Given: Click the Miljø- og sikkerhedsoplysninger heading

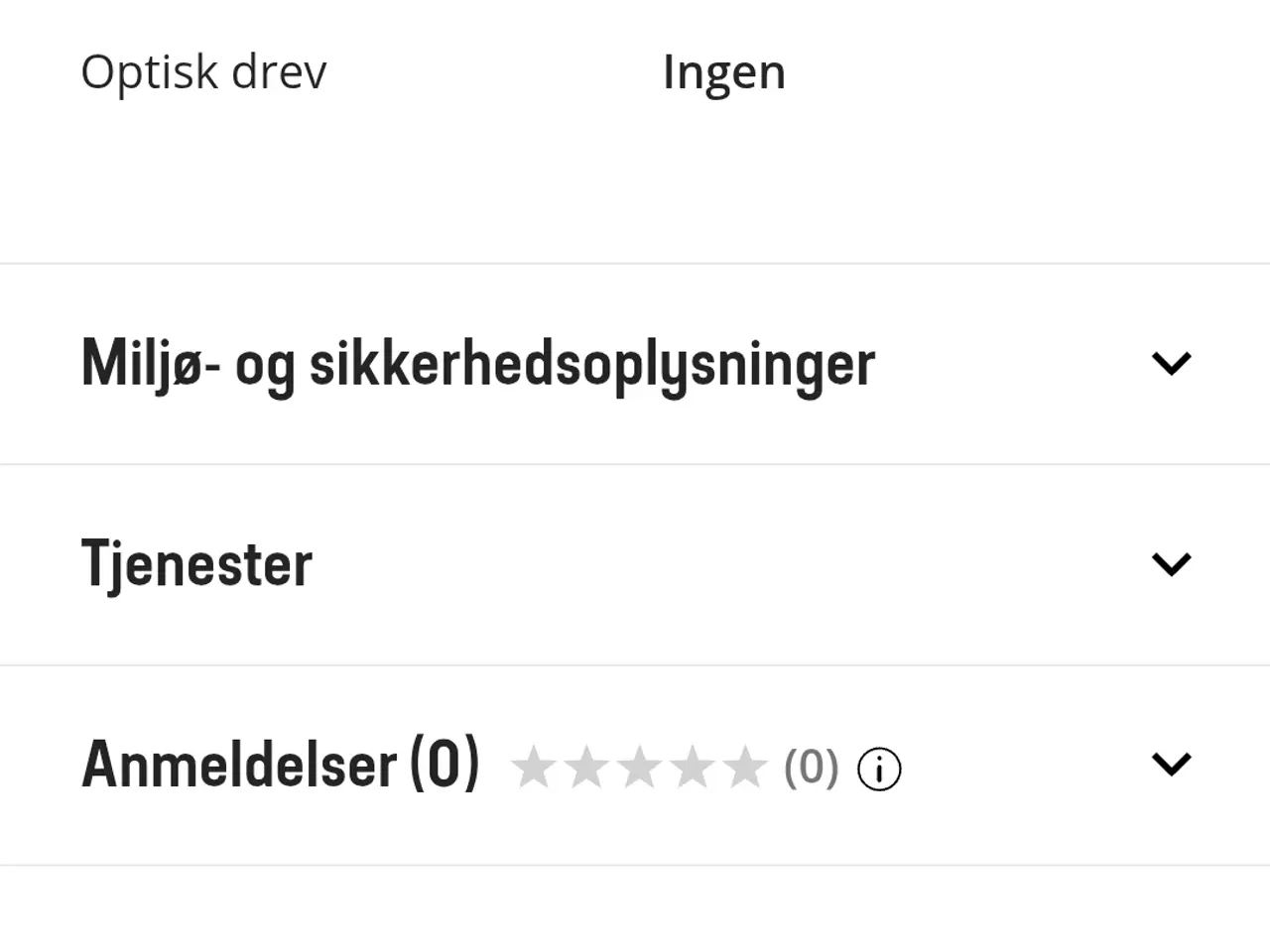Looking at the screenshot, I should coord(478,365).
